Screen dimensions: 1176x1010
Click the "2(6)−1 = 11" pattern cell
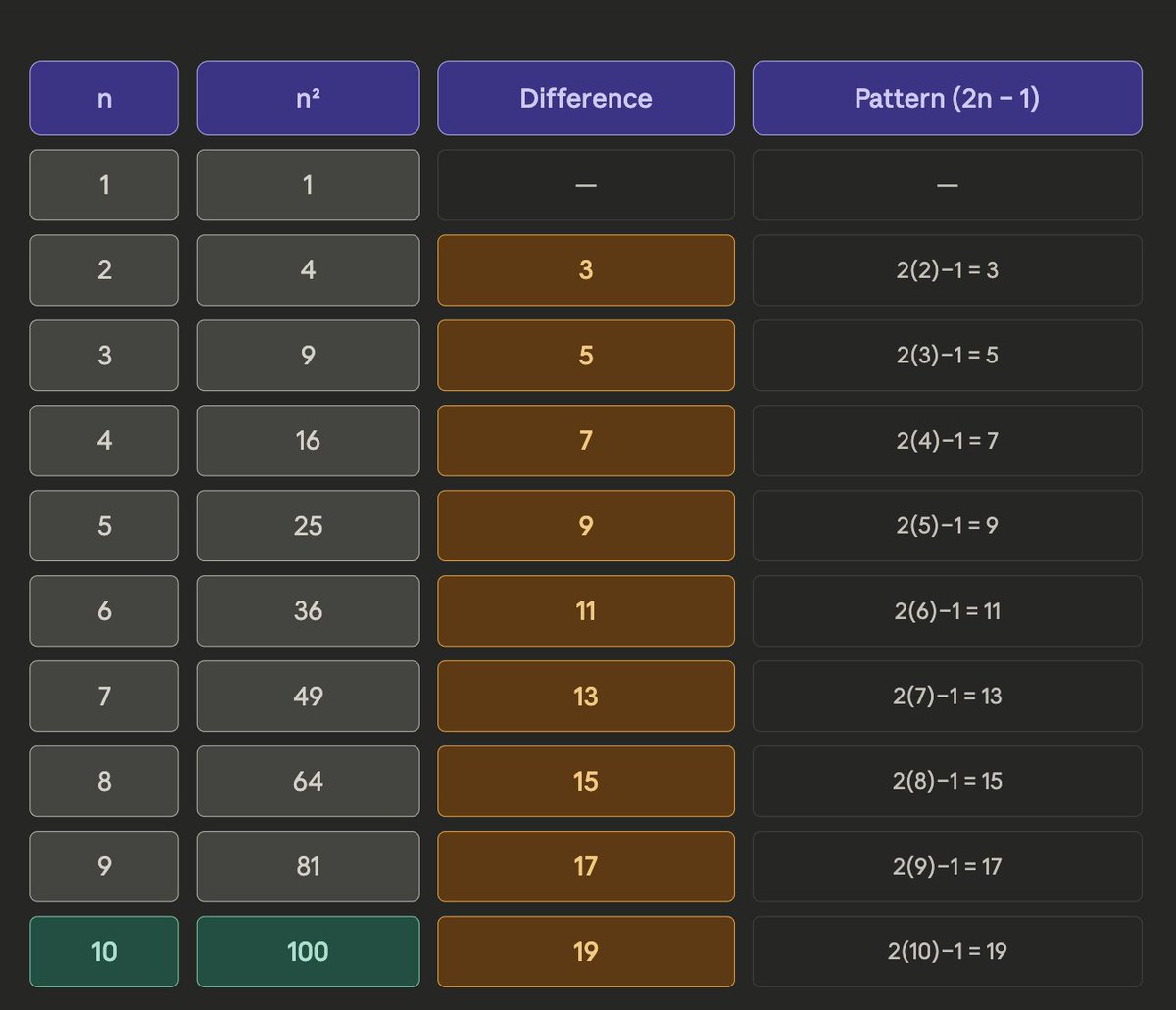coord(947,610)
